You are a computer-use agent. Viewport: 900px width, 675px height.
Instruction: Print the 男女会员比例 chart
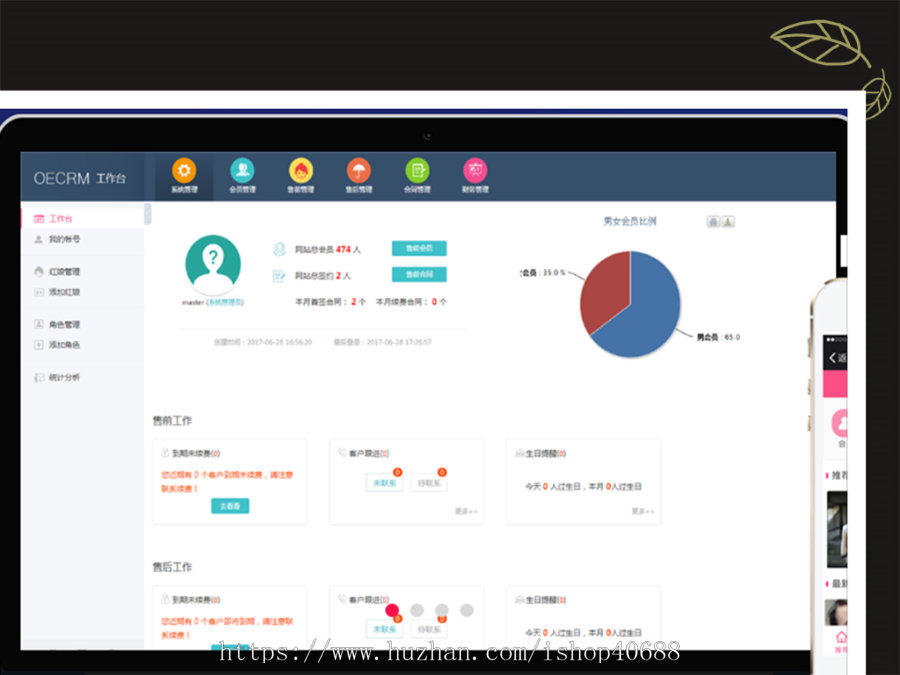(713, 222)
